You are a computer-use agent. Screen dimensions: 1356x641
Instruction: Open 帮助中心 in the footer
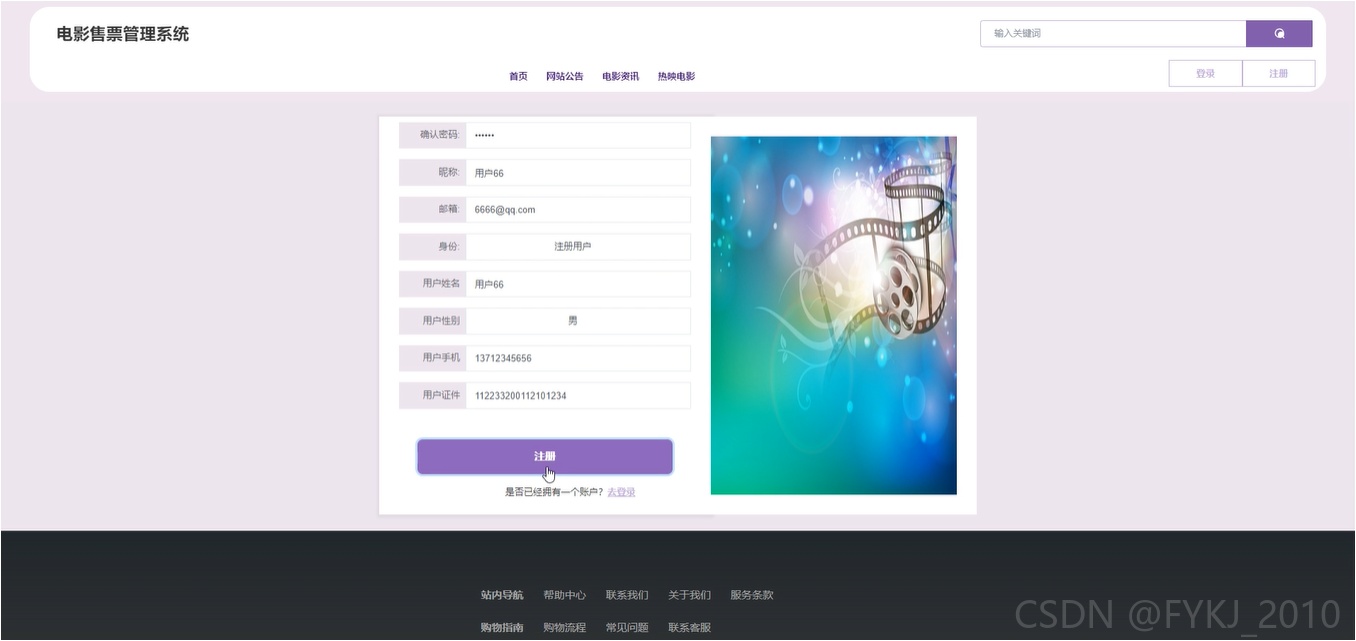565,596
